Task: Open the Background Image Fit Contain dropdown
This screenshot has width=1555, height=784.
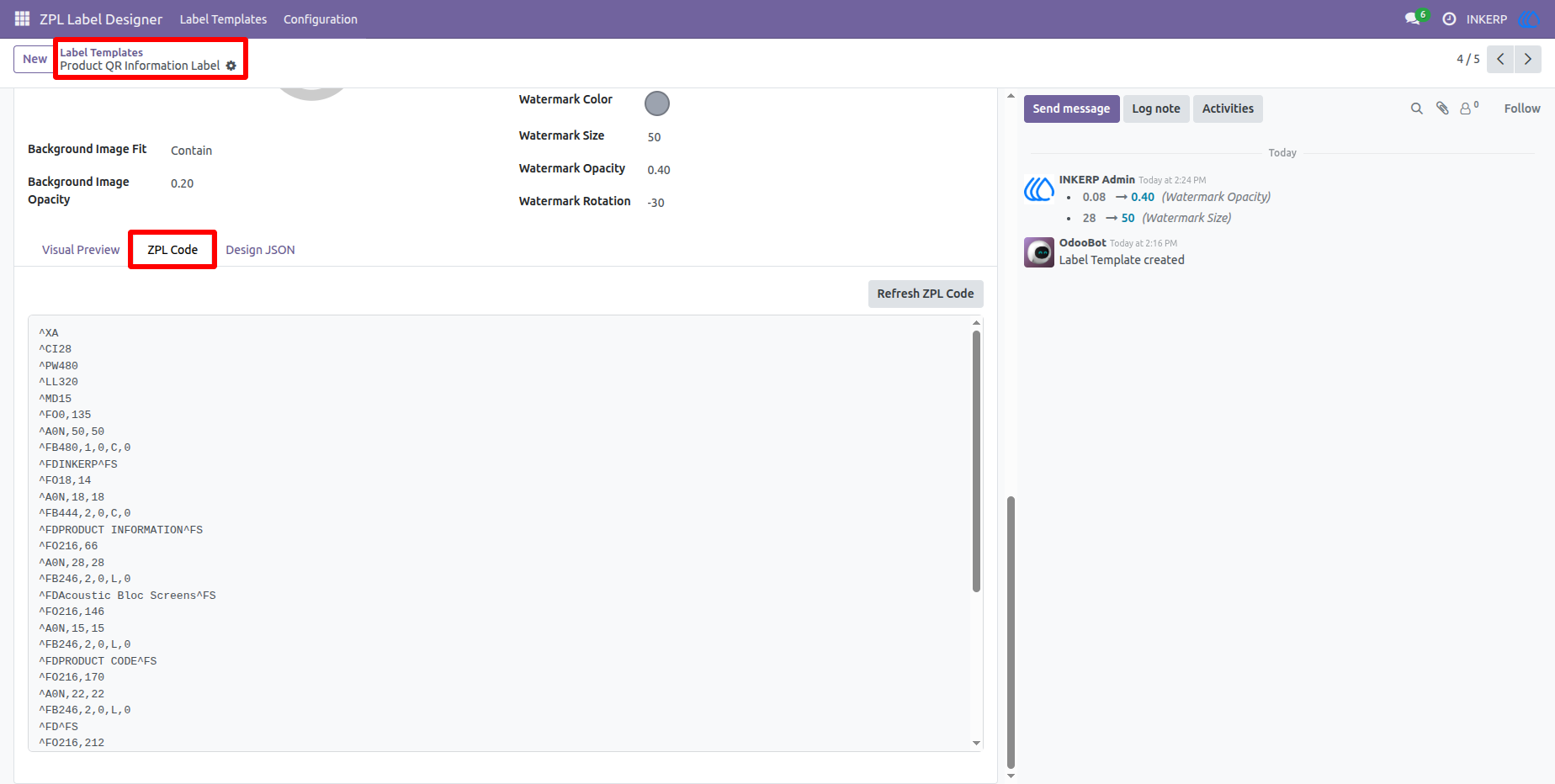Action: tap(192, 151)
